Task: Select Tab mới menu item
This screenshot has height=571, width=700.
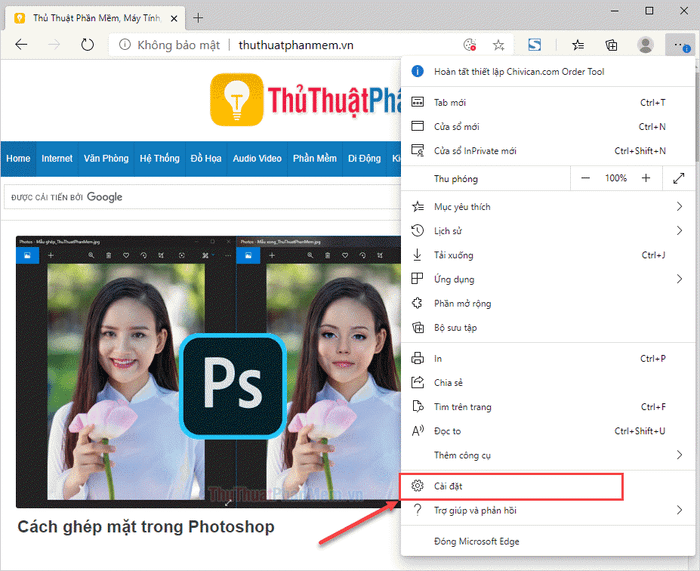Action: click(548, 103)
